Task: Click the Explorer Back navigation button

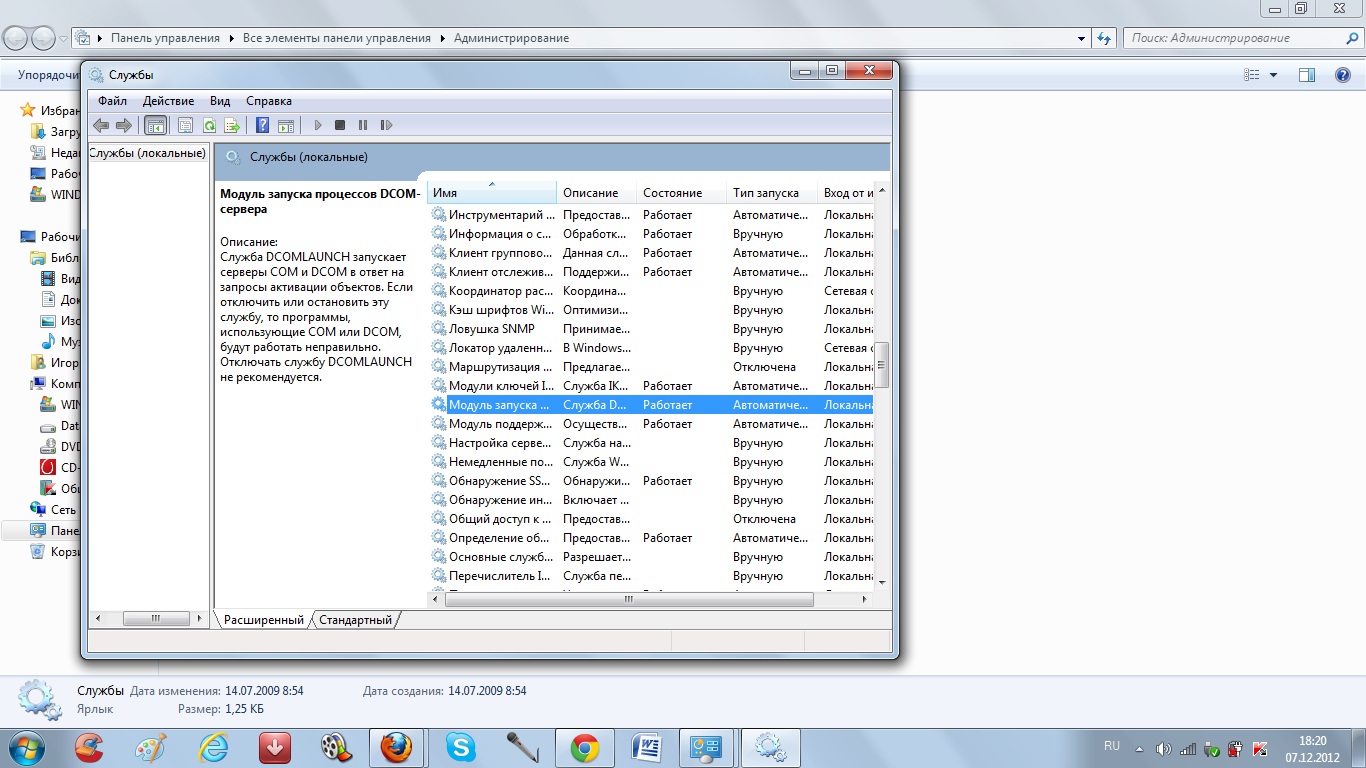Action: coord(16,38)
